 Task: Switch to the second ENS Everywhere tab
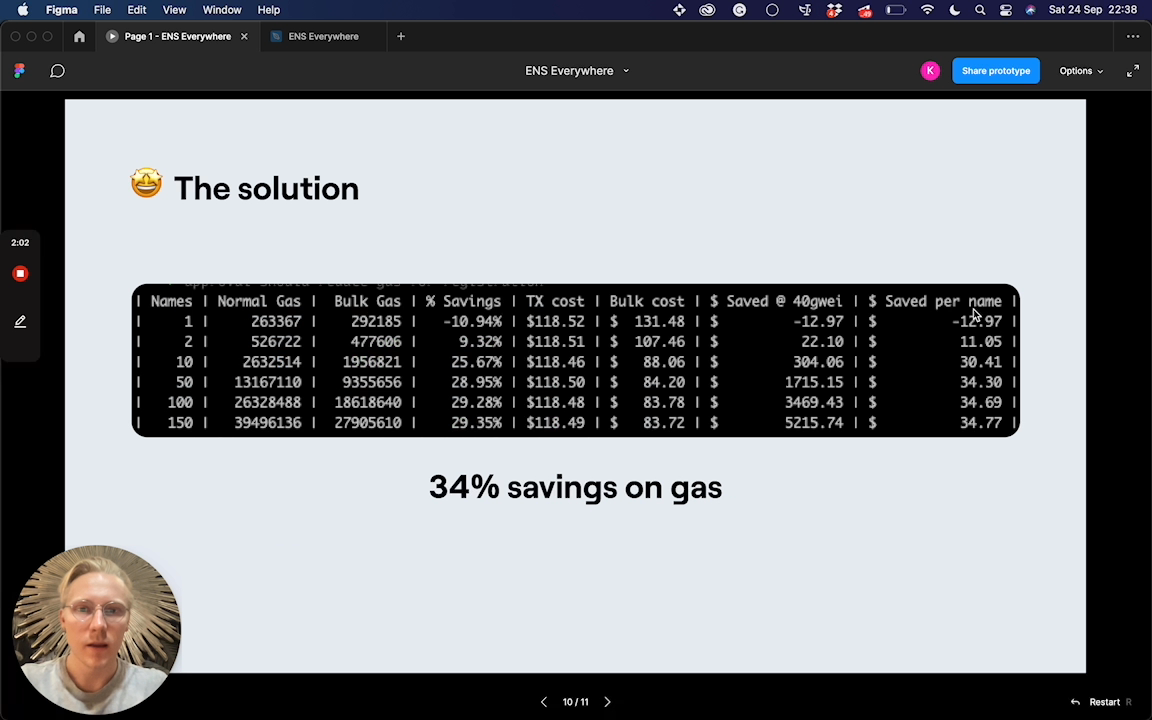pyautogui.click(x=323, y=36)
